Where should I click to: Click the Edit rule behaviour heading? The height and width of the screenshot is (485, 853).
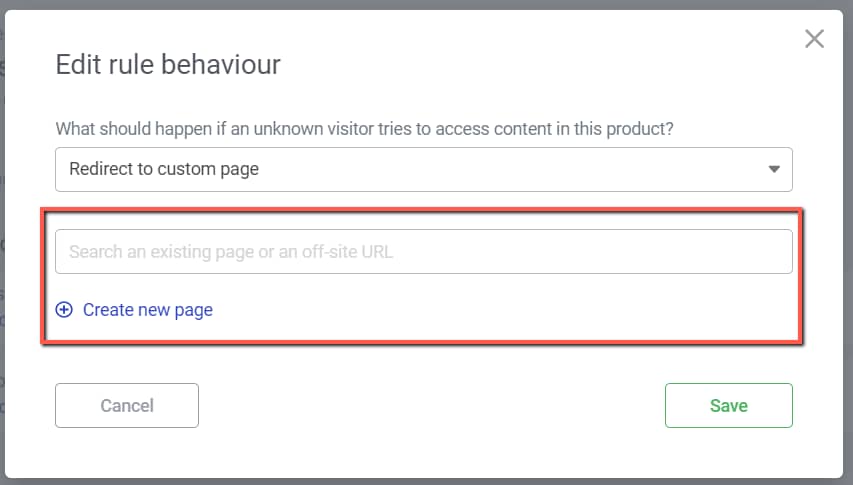[x=168, y=66]
